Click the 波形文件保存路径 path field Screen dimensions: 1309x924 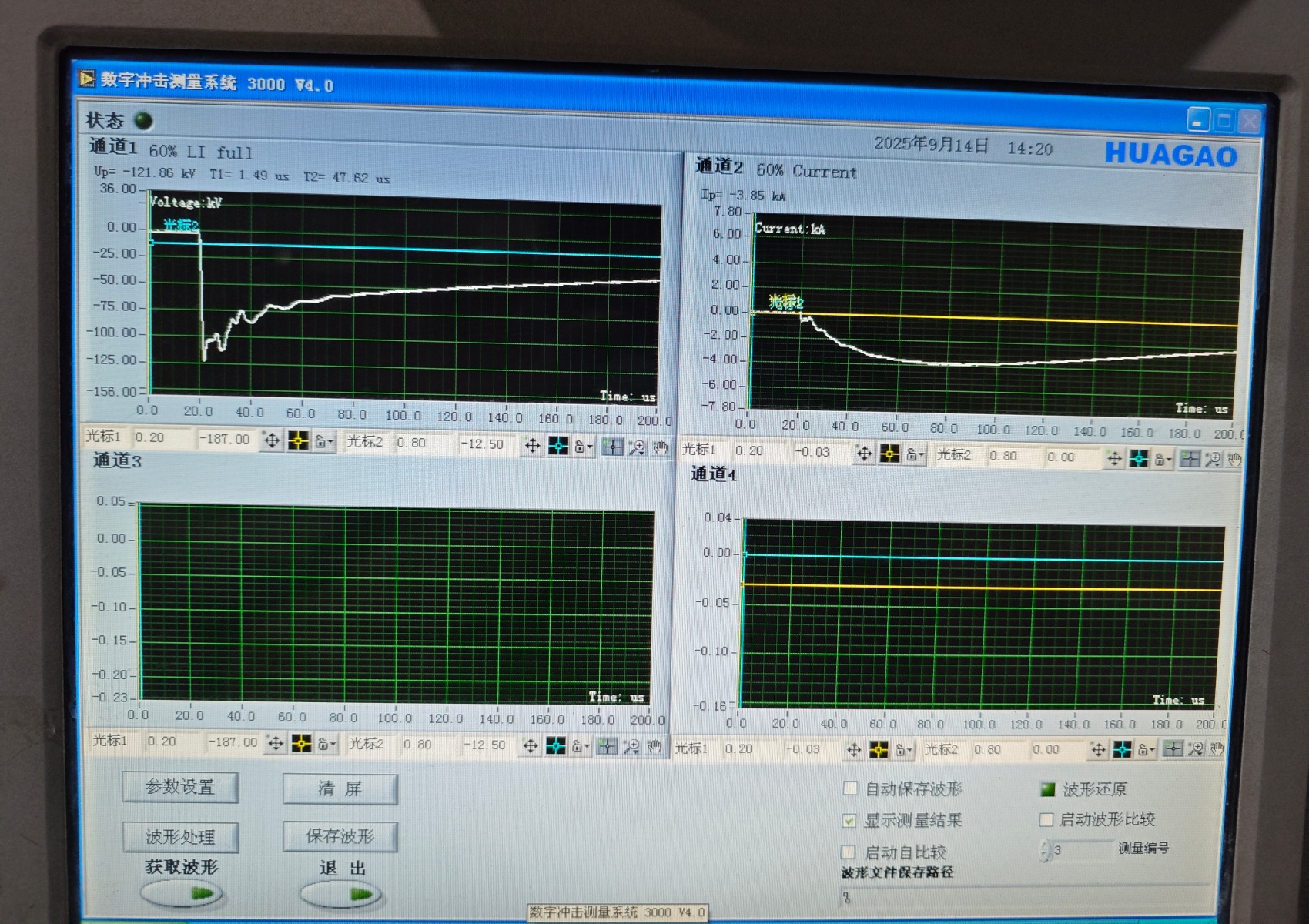point(1024,897)
